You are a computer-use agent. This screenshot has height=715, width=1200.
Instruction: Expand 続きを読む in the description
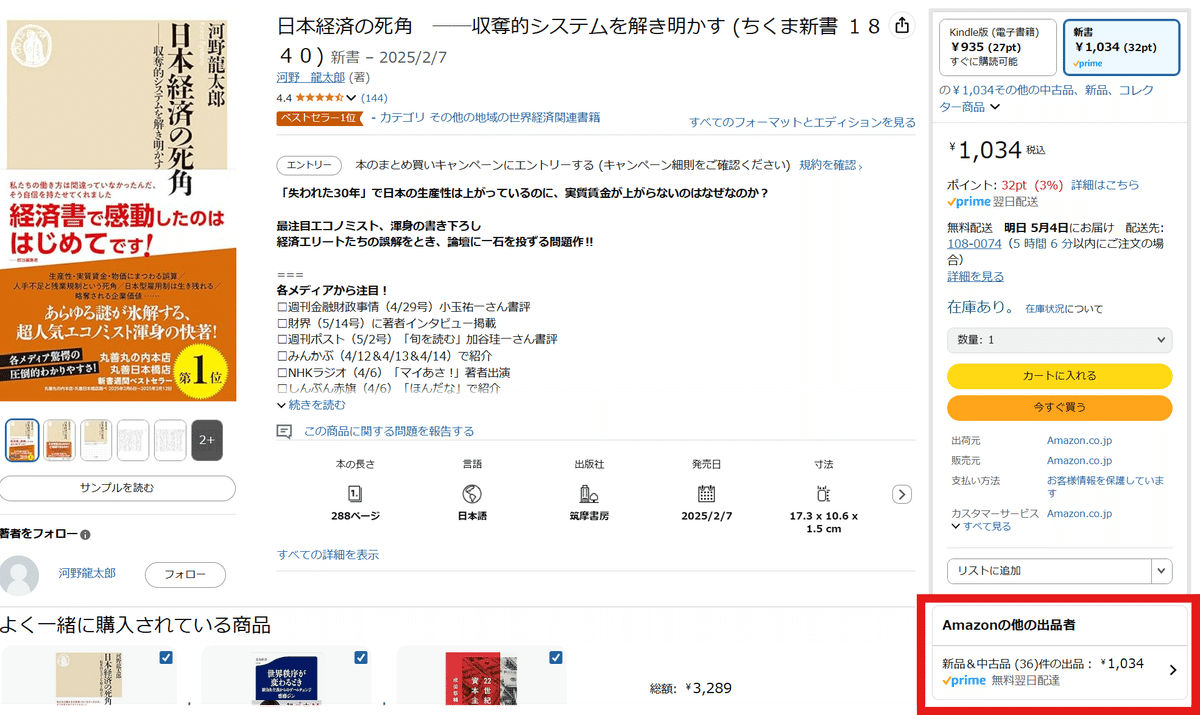point(311,405)
